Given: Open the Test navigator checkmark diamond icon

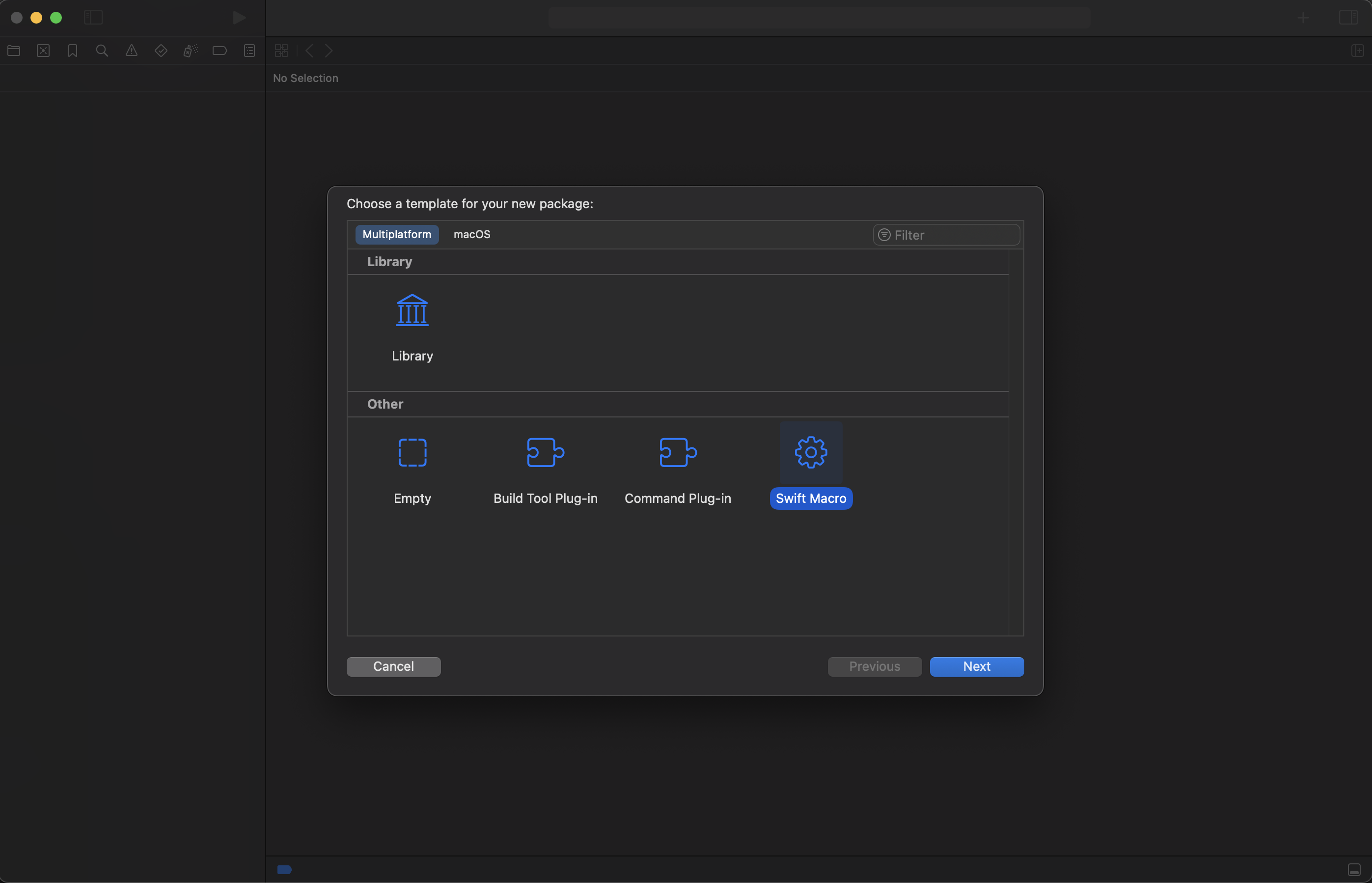Looking at the screenshot, I should point(161,51).
